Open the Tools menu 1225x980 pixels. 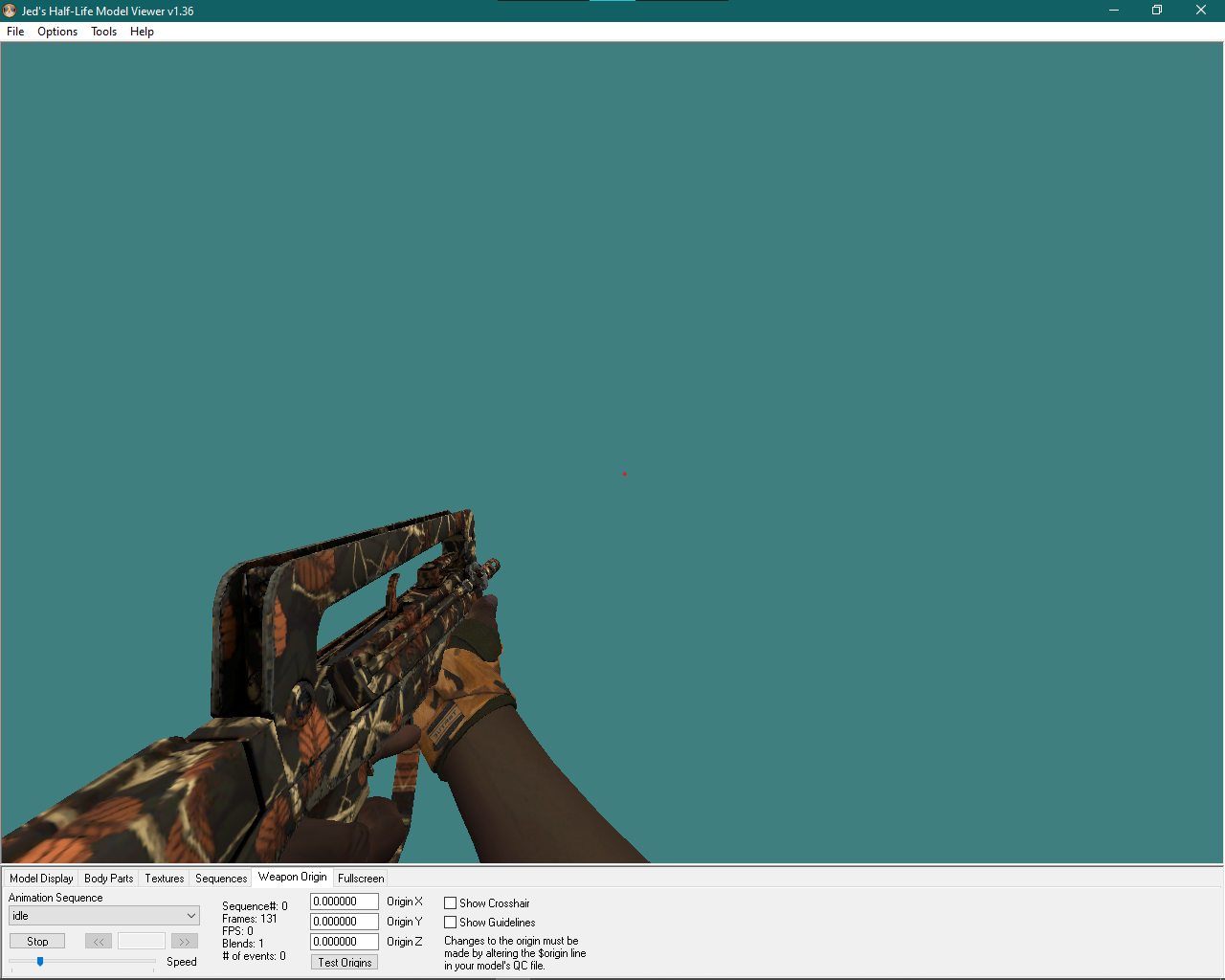coord(103,32)
